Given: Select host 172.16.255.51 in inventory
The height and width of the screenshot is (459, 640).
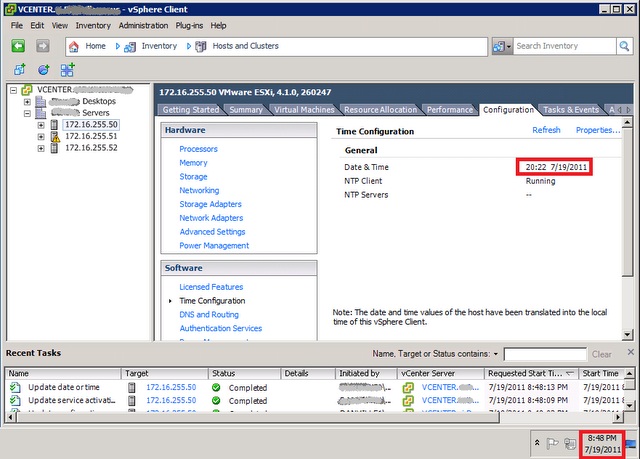Looking at the screenshot, I should click(91, 136).
